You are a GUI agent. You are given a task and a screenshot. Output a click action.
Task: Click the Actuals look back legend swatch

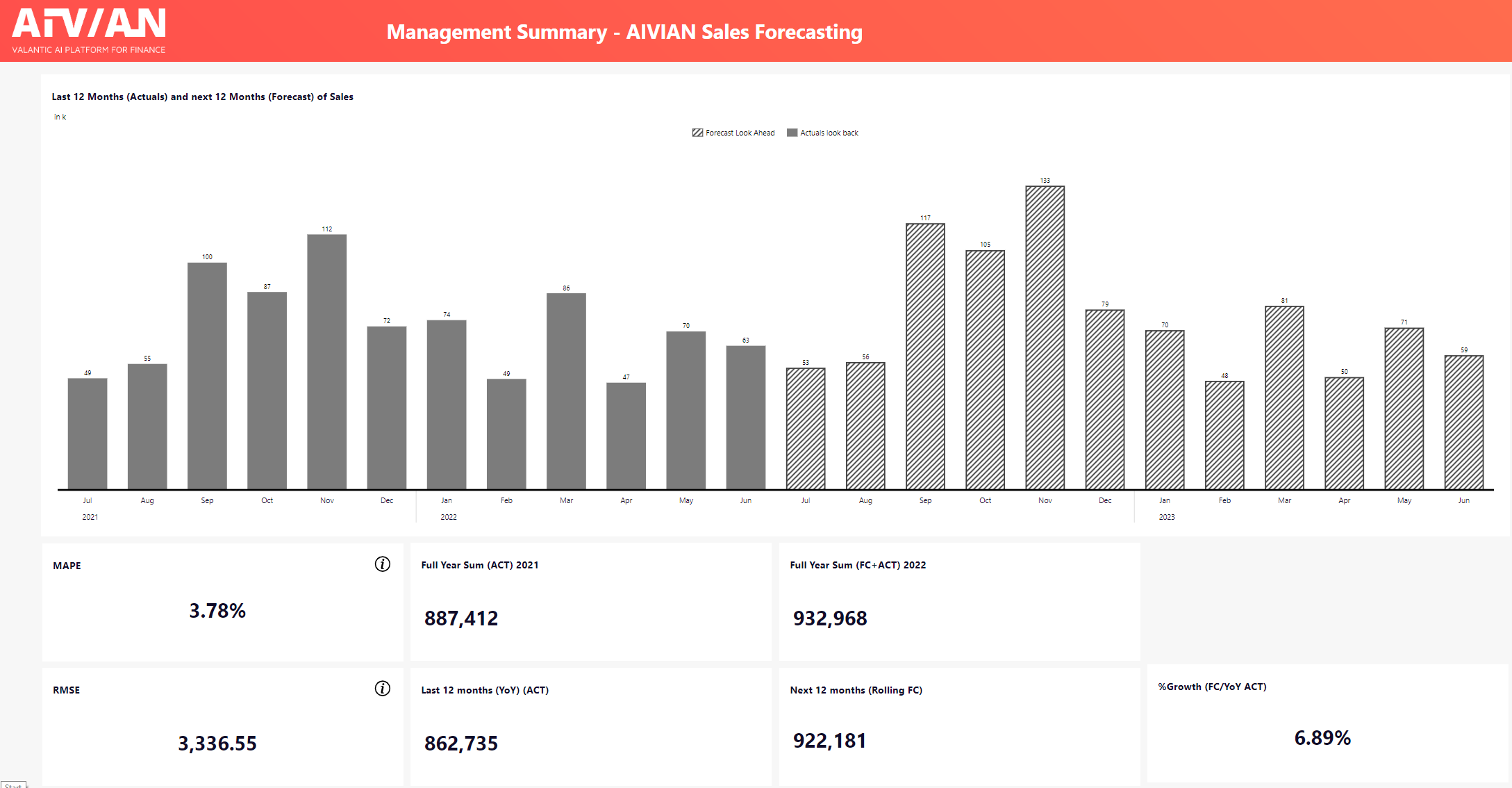tap(792, 133)
